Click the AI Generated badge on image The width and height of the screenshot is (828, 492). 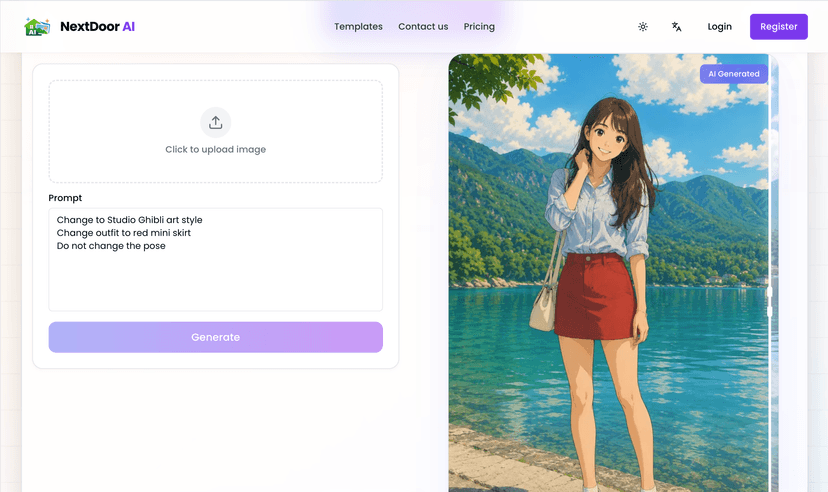tap(733, 74)
